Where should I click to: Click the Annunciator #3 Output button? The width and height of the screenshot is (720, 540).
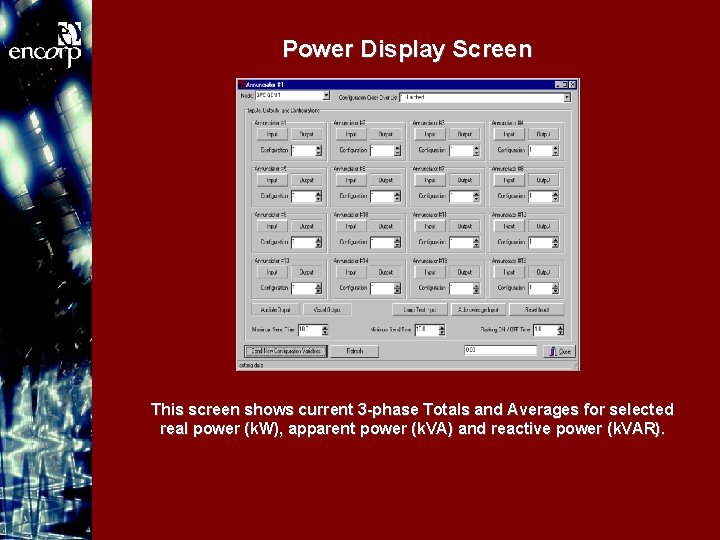(464, 134)
